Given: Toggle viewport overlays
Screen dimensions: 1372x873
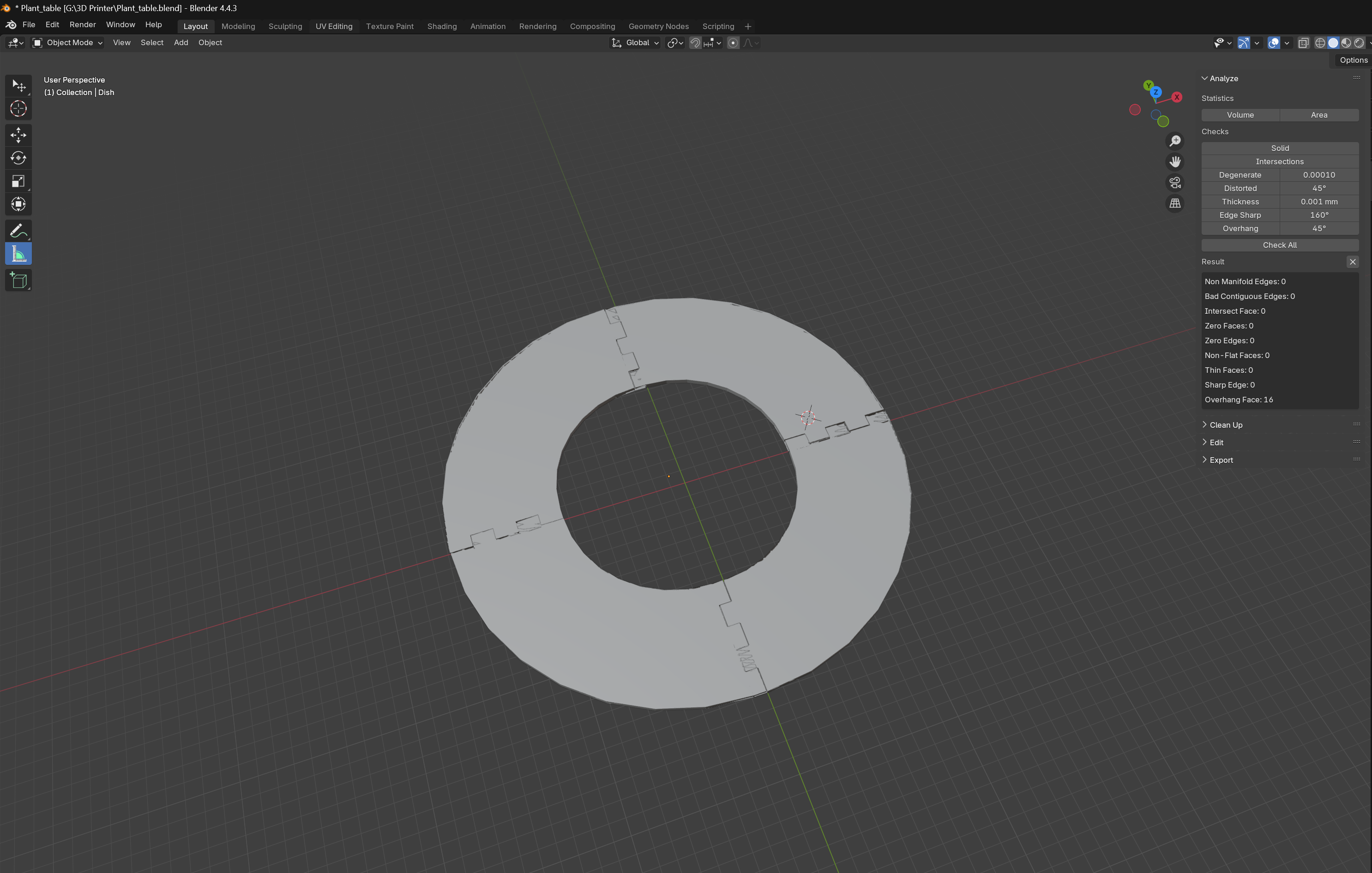Looking at the screenshot, I should [1274, 43].
